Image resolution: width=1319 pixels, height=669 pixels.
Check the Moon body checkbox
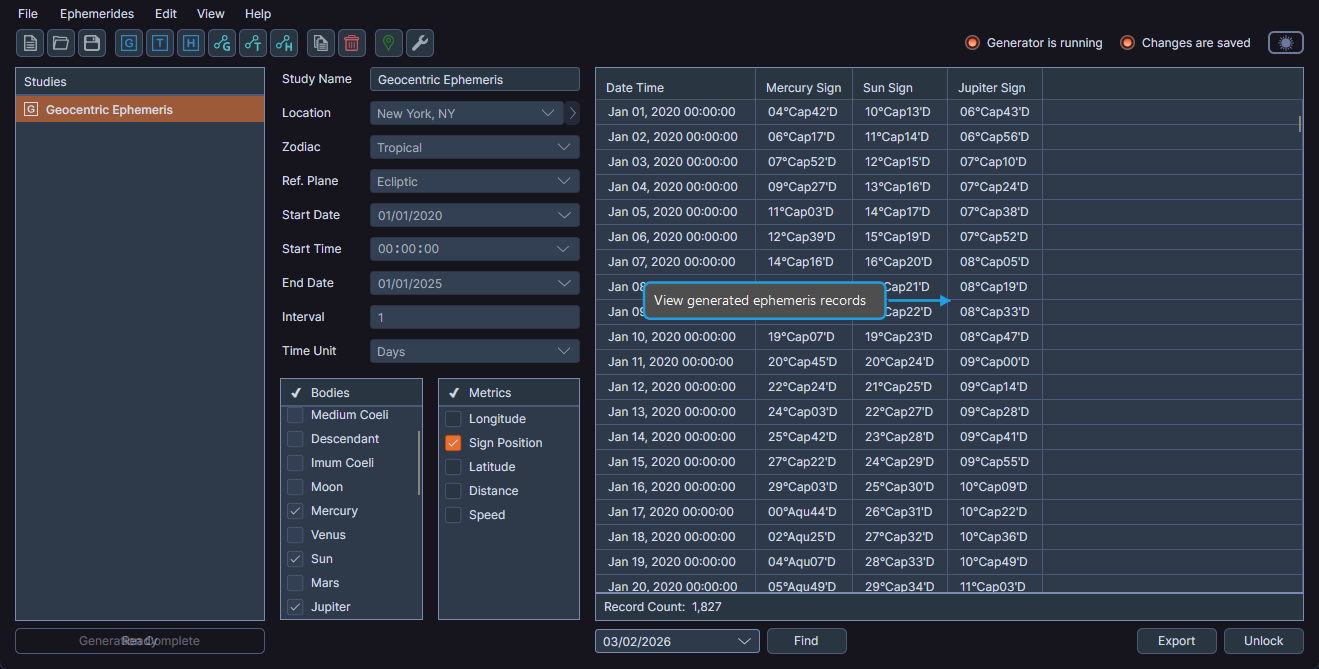pos(295,486)
